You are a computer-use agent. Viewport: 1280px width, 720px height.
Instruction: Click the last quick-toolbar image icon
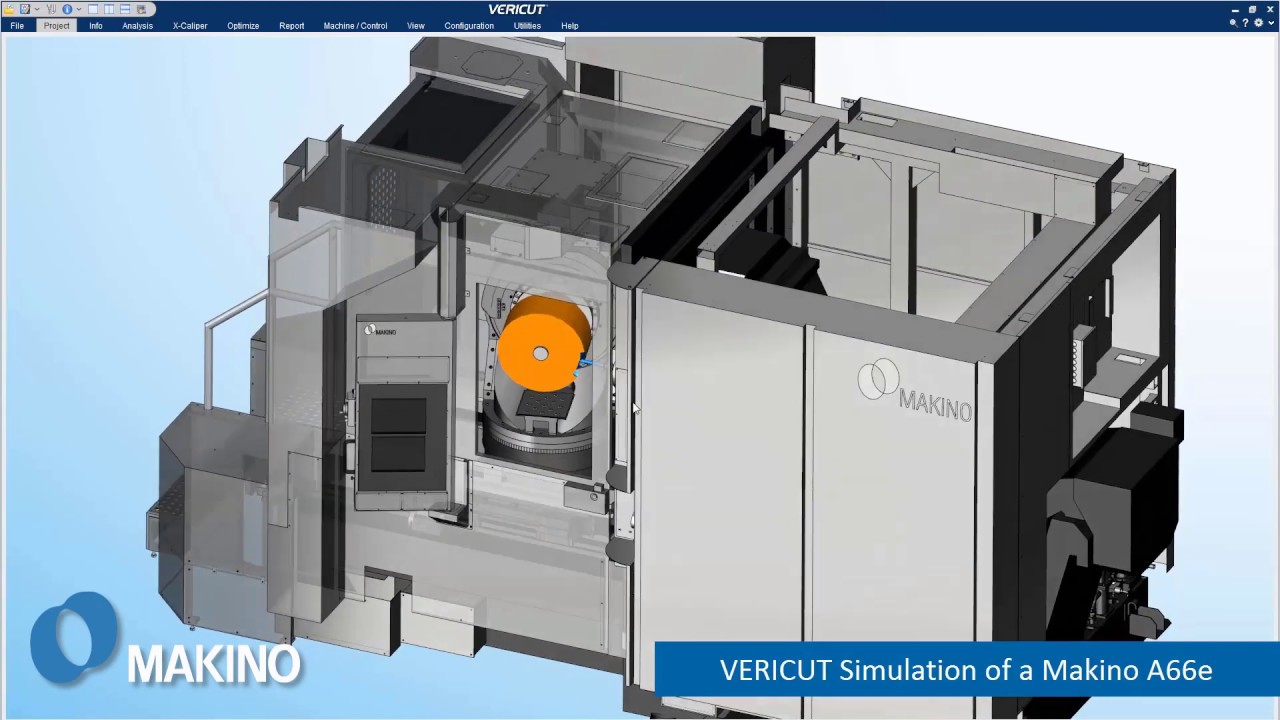click(x=141, y=9)
